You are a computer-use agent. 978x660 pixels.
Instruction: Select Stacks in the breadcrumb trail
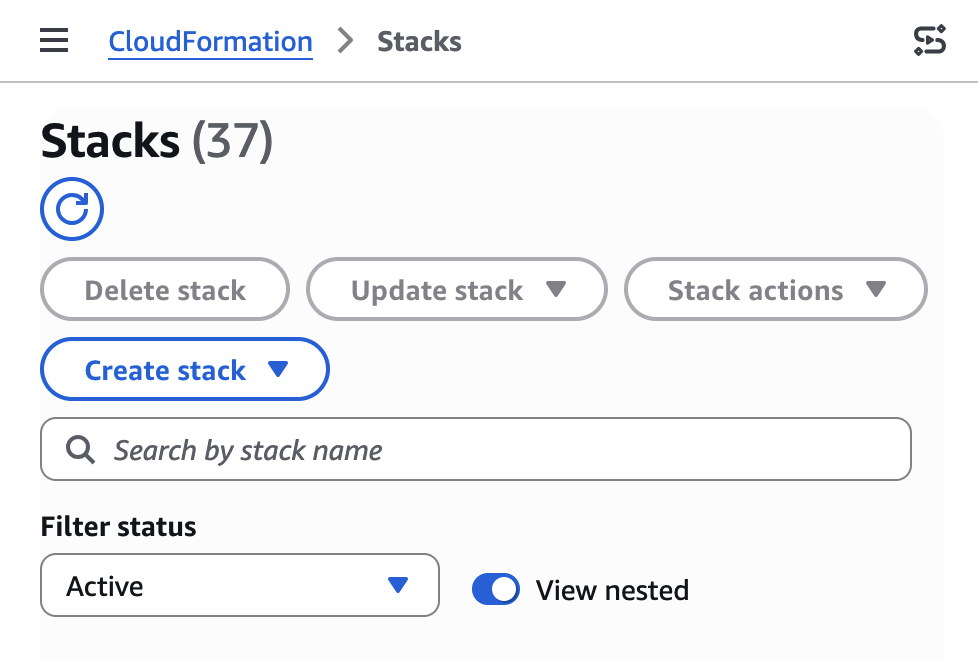(x=418, y=41)
